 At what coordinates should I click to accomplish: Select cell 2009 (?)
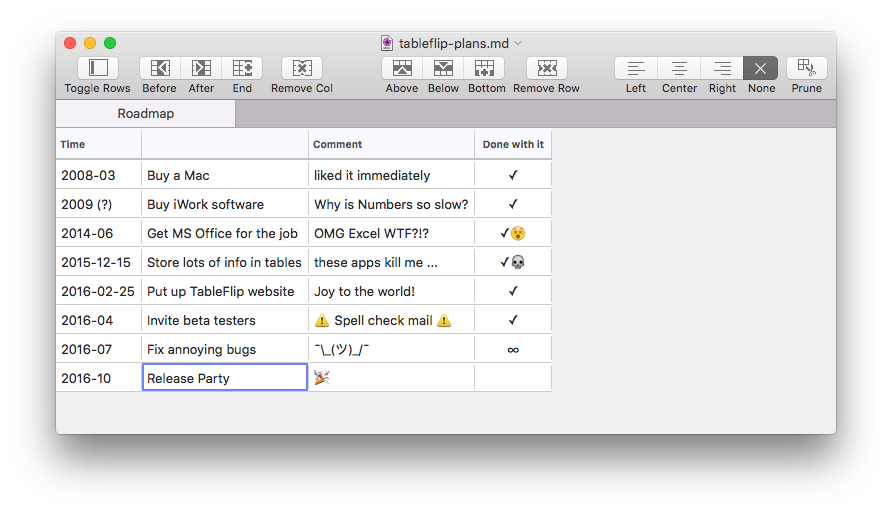[98, 204]
